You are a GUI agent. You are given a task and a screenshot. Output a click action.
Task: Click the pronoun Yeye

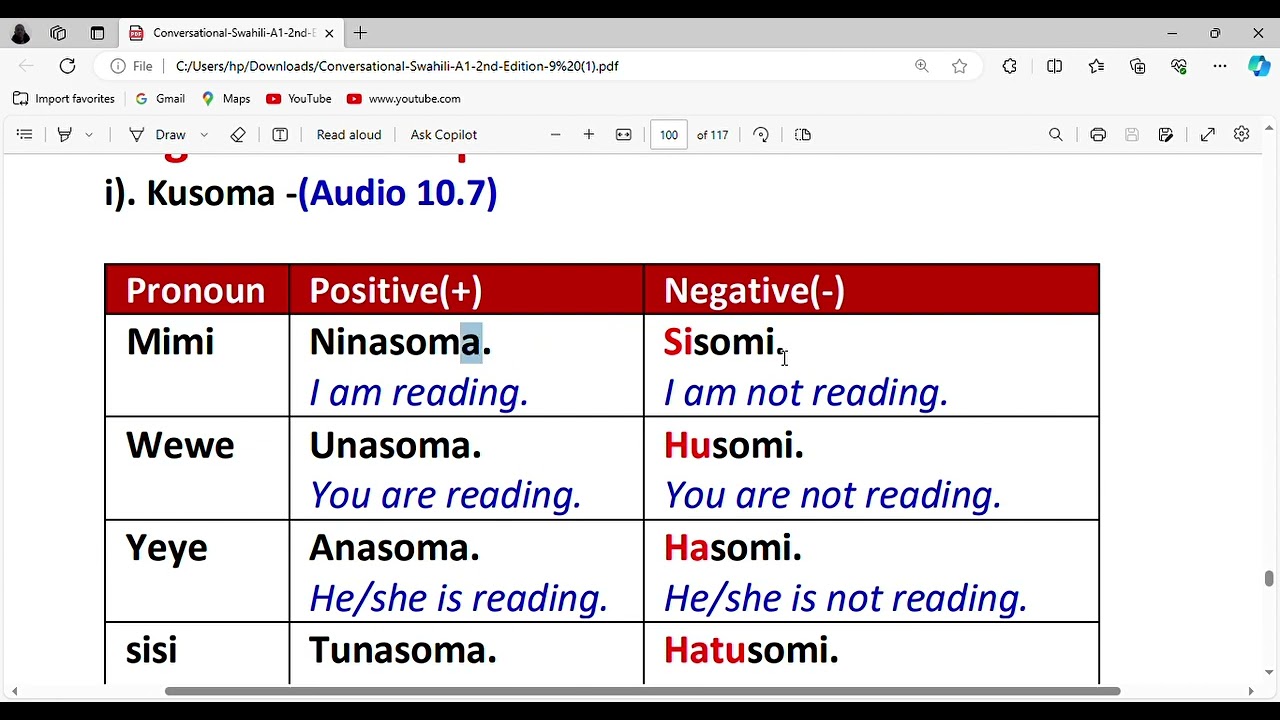click(x=167, y=548)
